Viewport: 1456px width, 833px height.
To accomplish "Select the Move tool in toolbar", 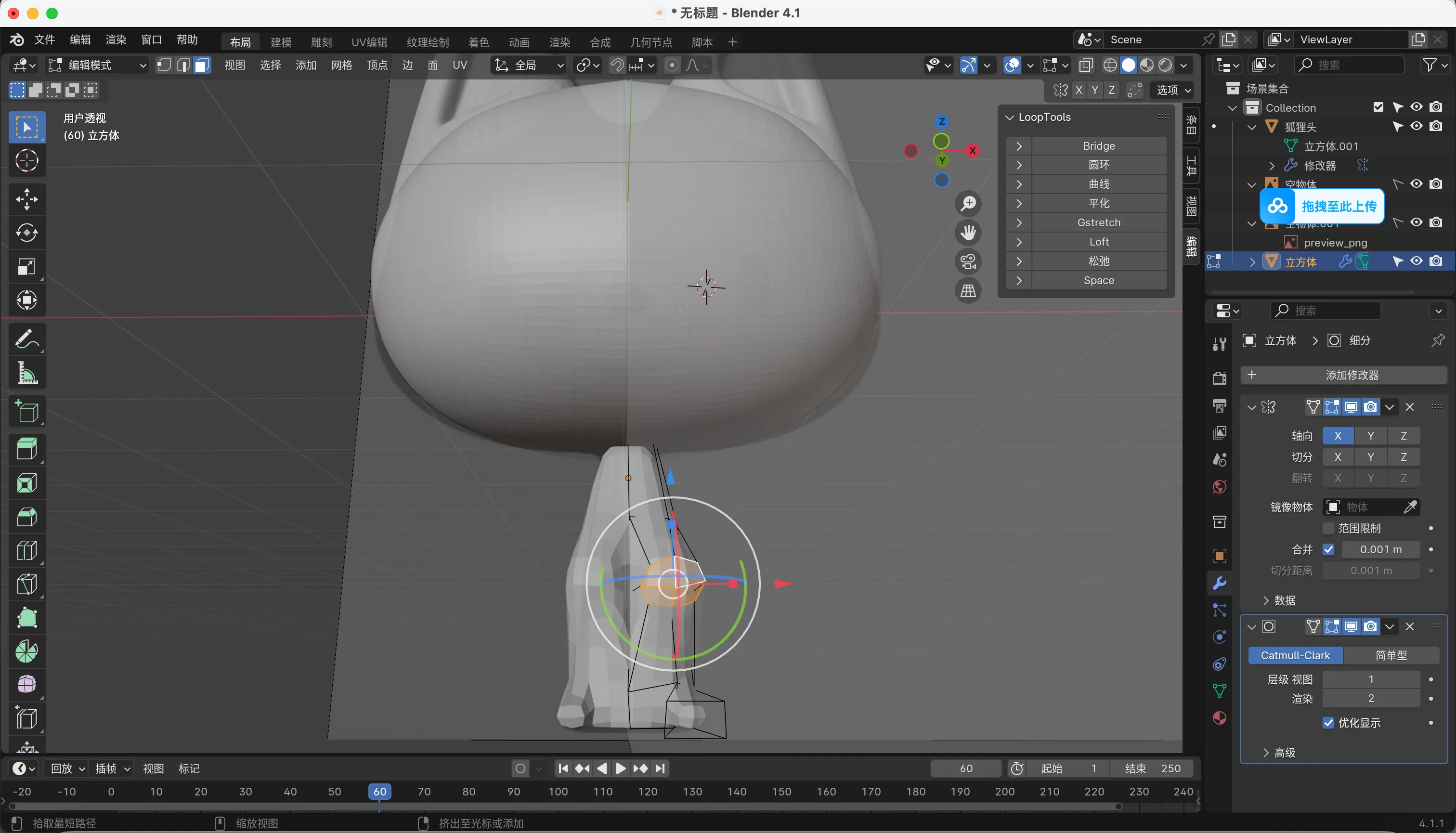I will 26,199.
